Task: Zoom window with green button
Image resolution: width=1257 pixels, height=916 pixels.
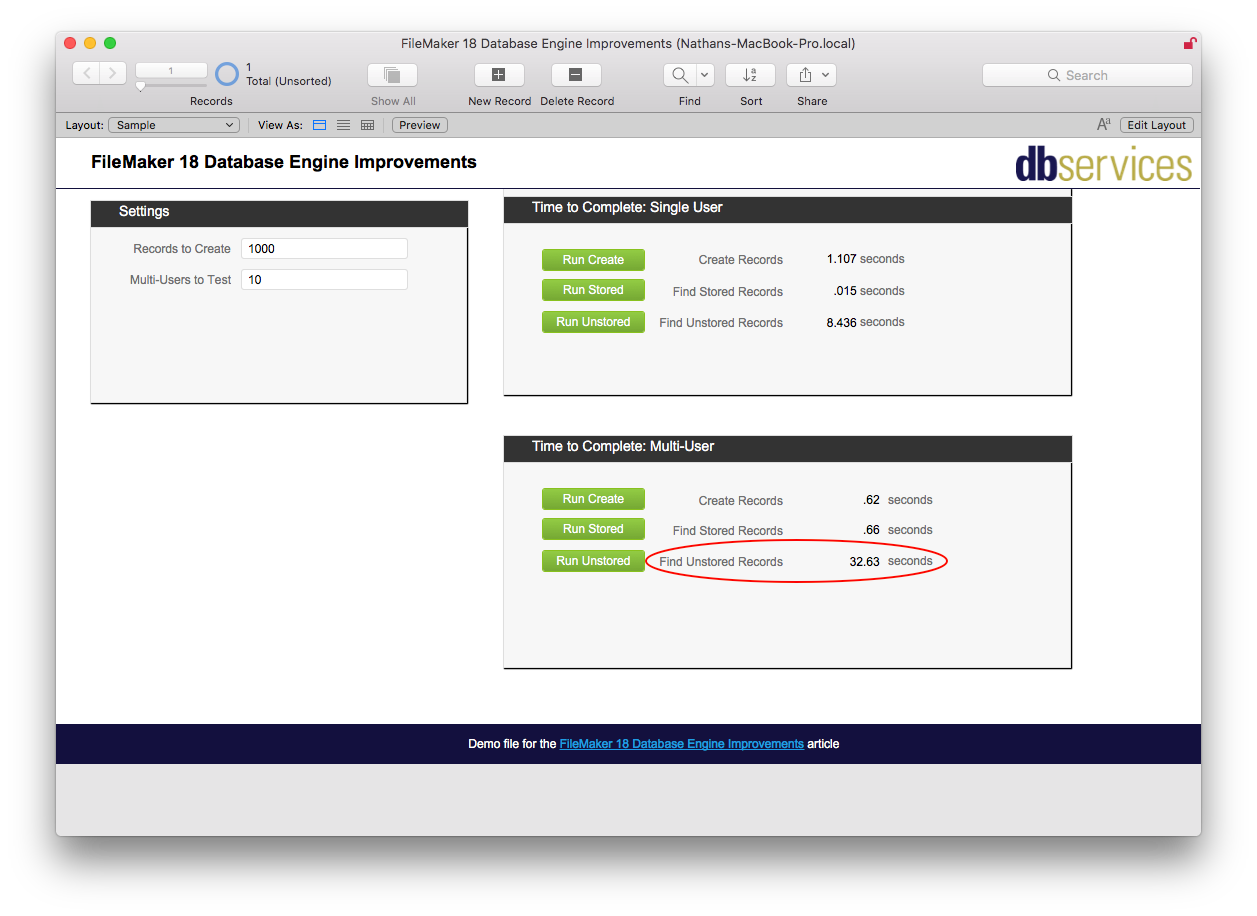Action: (x=110, y=43)
